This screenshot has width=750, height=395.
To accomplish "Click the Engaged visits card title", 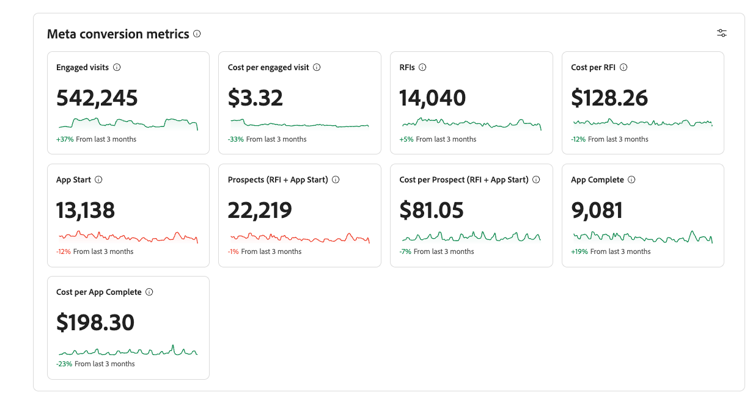I will (82, 67).
